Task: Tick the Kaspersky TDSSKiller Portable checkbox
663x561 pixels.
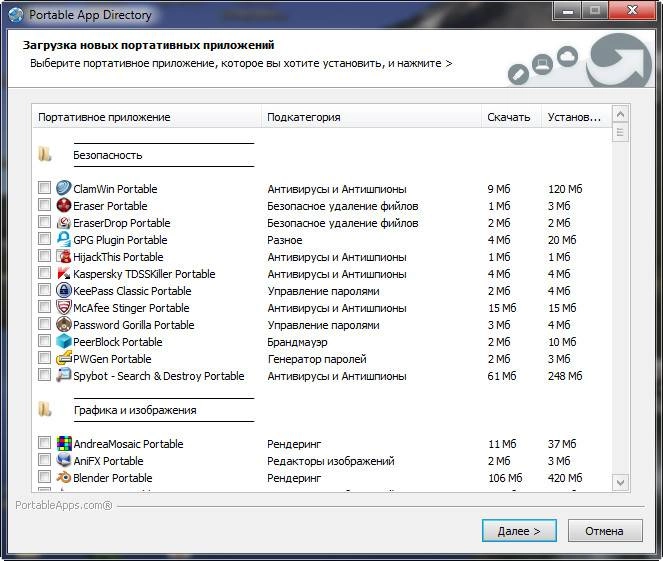Action: coord(44,272)
